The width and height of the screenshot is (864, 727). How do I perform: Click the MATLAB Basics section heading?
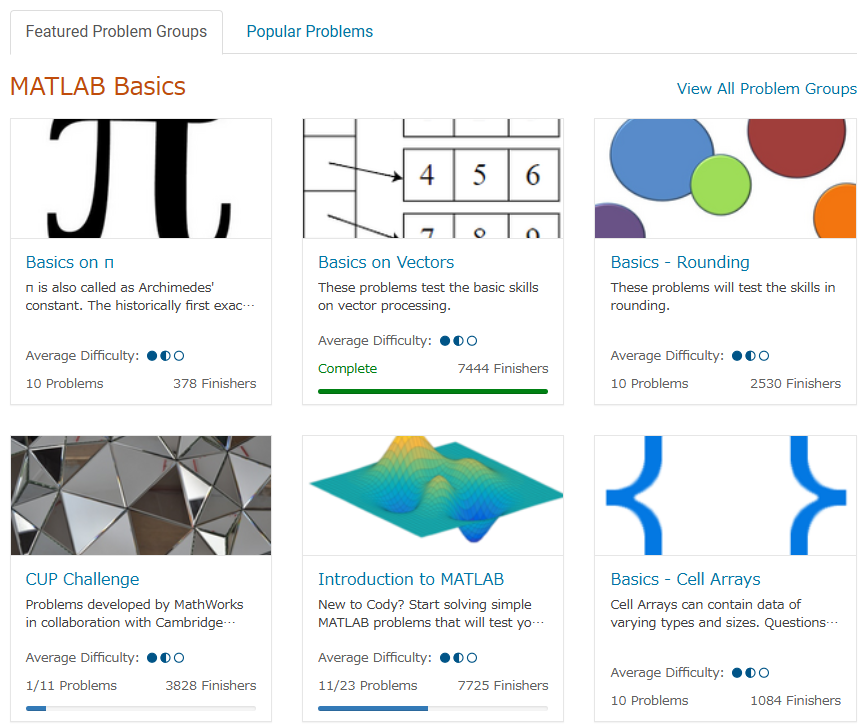[x=98, y=86]
